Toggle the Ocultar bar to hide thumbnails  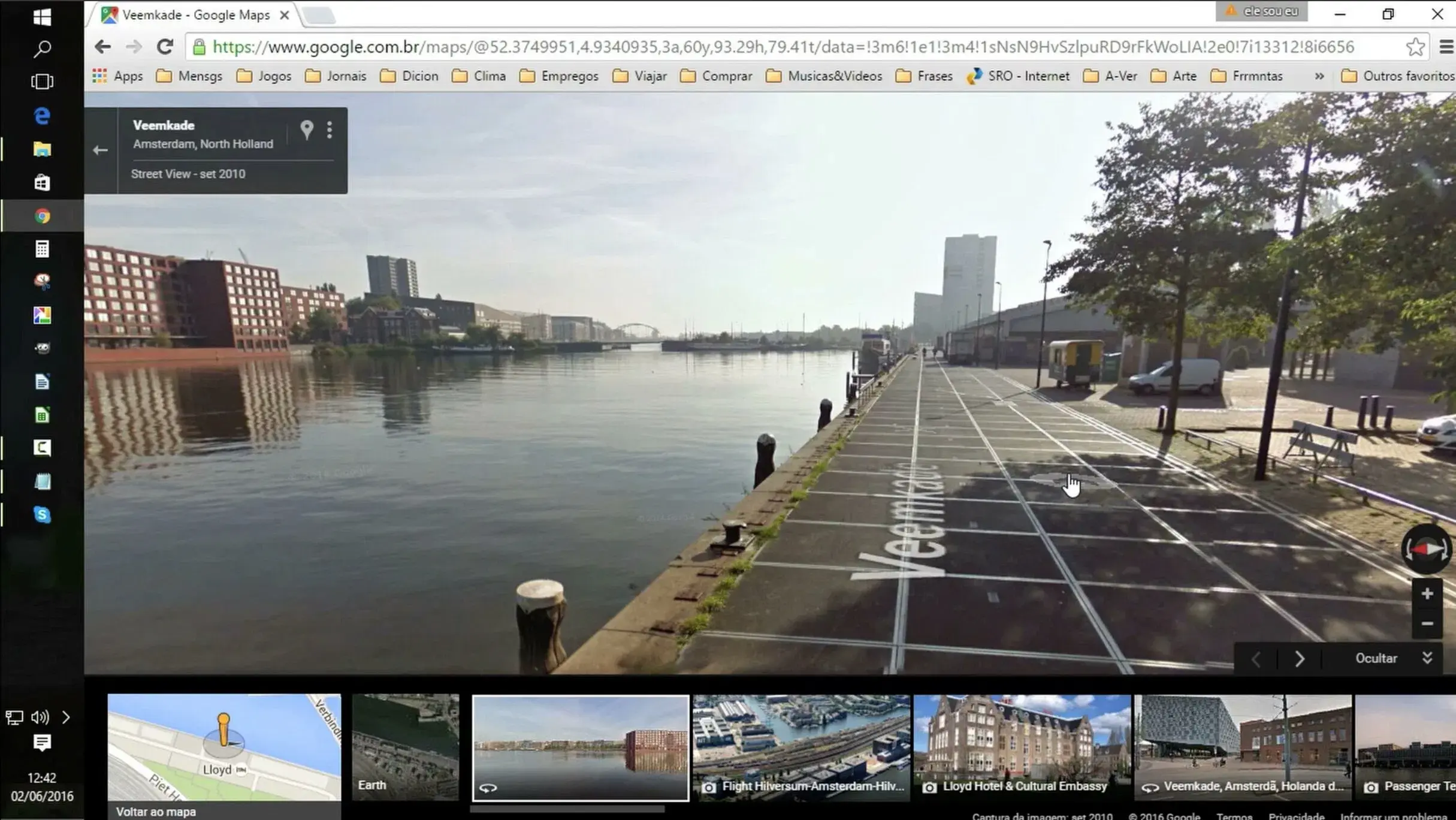(1376, 658)
